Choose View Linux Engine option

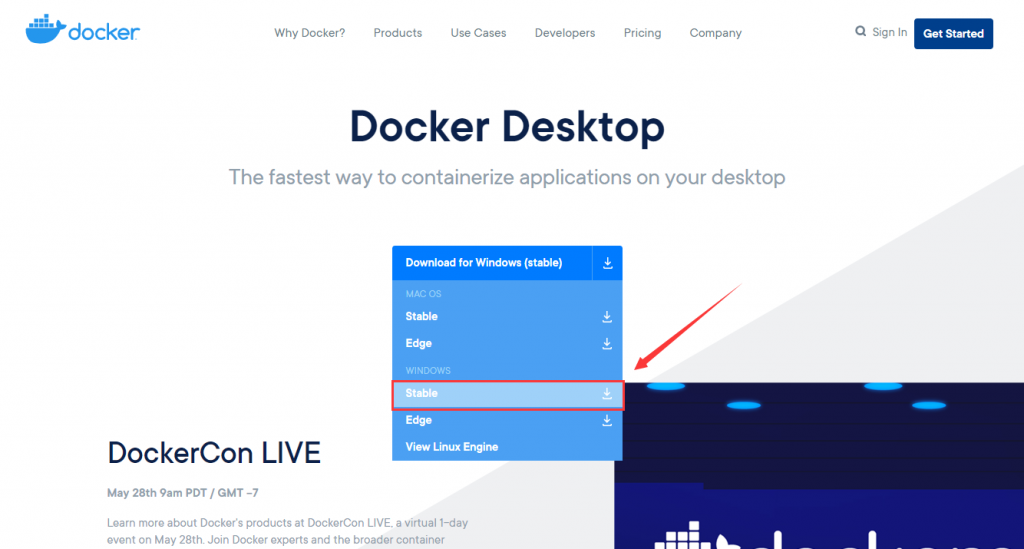(x=507, y=447)
